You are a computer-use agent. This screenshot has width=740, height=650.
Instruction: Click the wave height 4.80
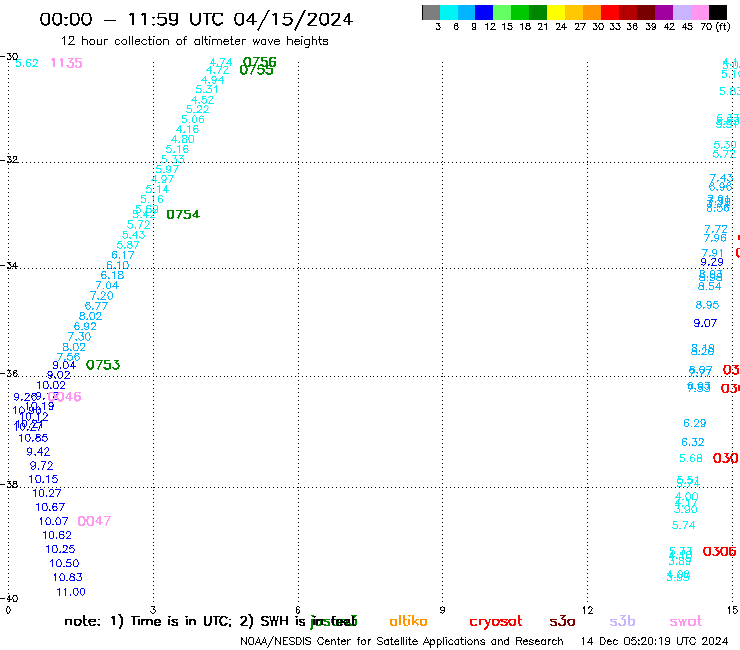(183, 139)
